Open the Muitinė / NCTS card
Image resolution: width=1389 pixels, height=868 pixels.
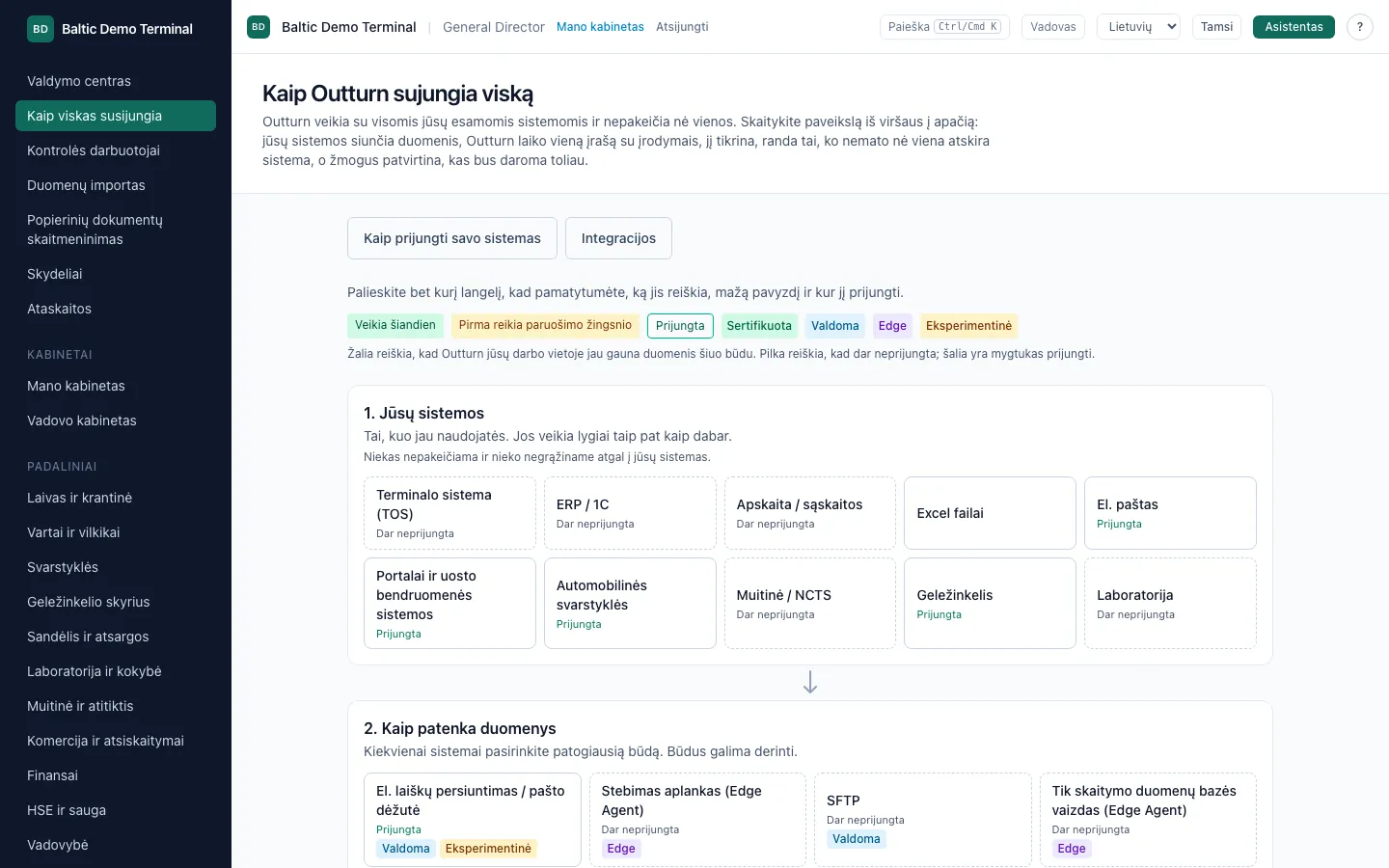[810, 604]
